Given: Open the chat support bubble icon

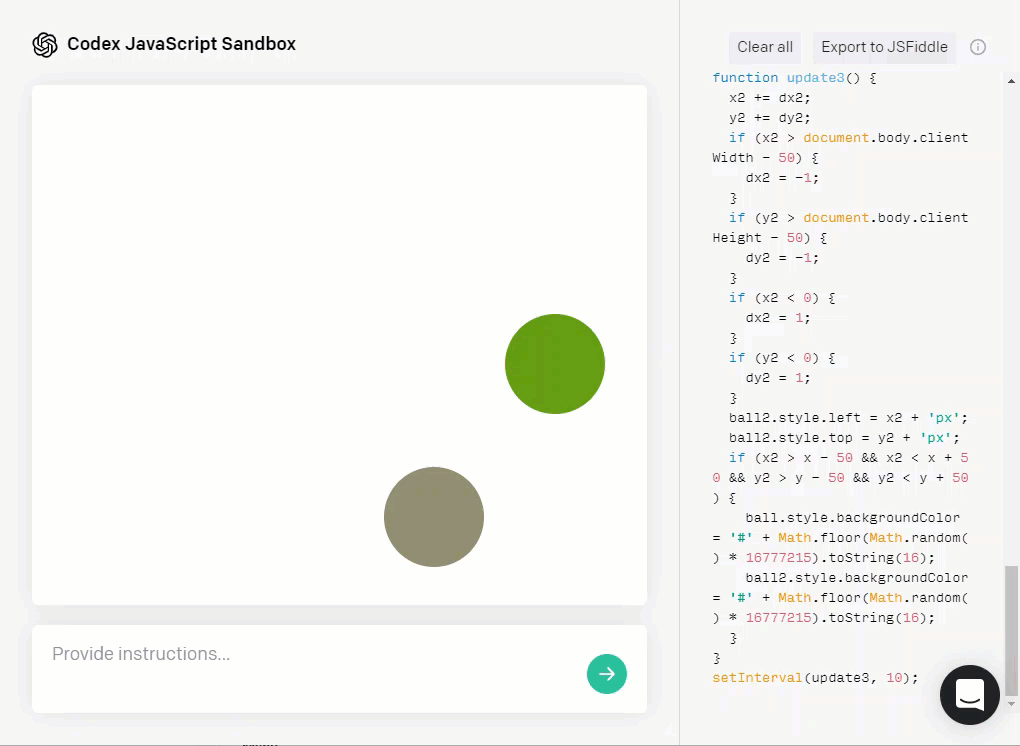Looking at the screenshot, I should [969, 695].
